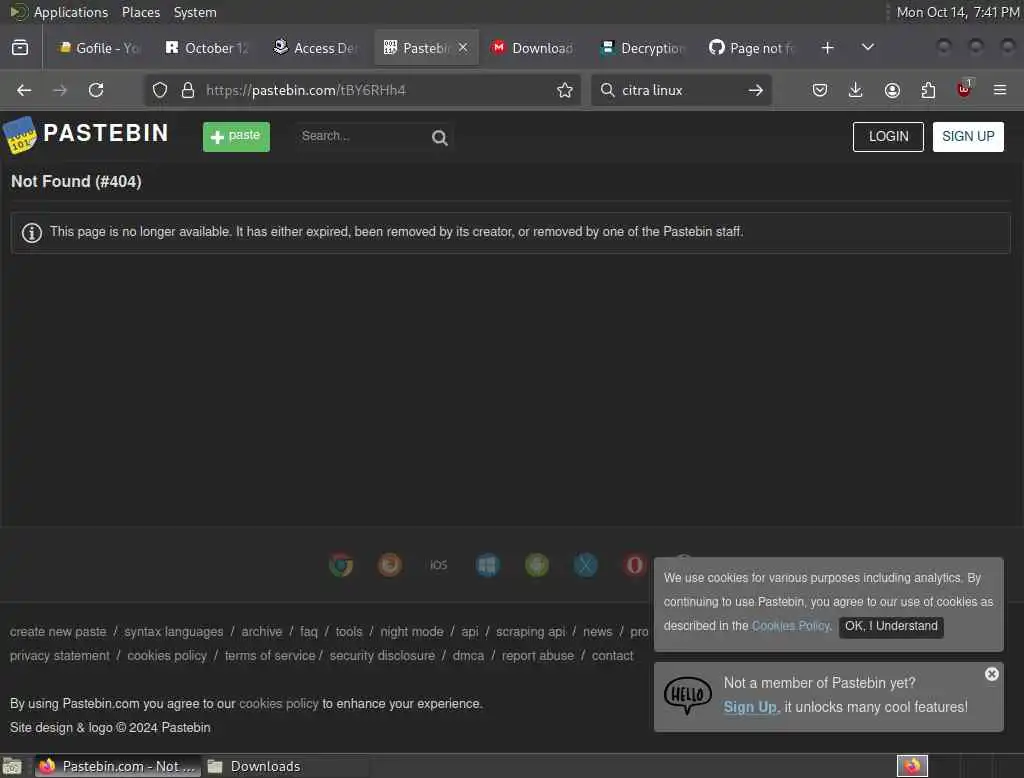Open the tools footer link

click(349, 632)
